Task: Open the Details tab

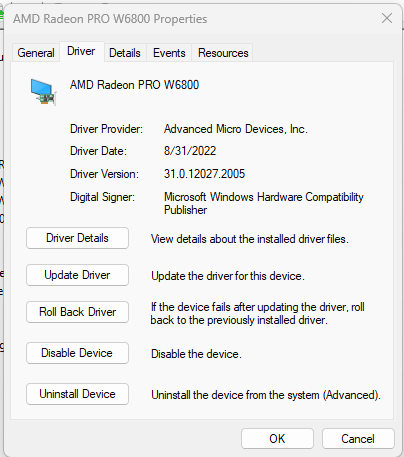Action: (x=125, y=53)
